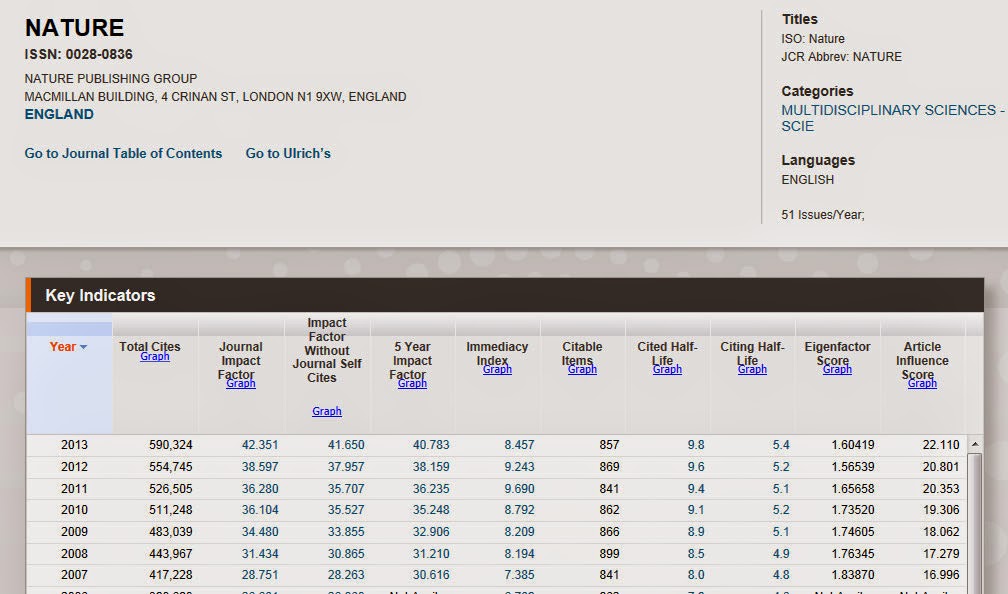Click 2012 immediacy index value 9.243

(519, 467)
